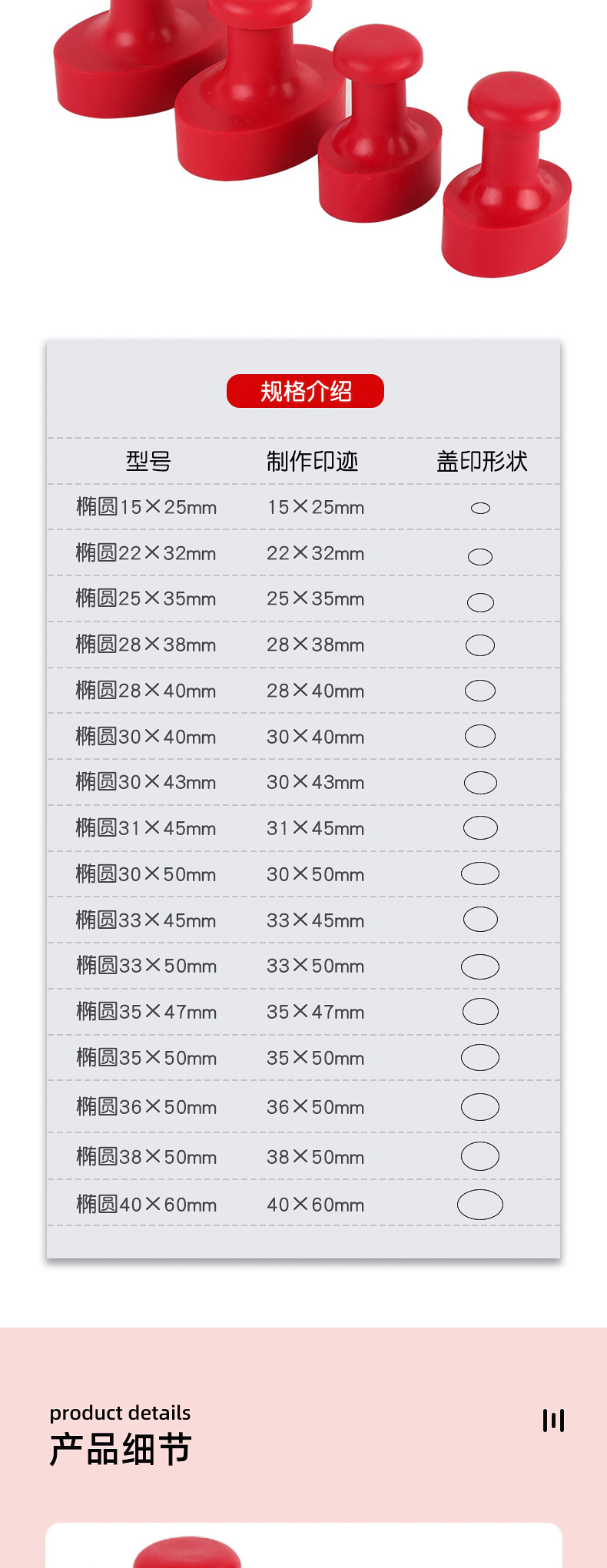607x1568 pixels.
Task: Click the vertical bars icon beside 产品细节
Action: coord(553,1420)
